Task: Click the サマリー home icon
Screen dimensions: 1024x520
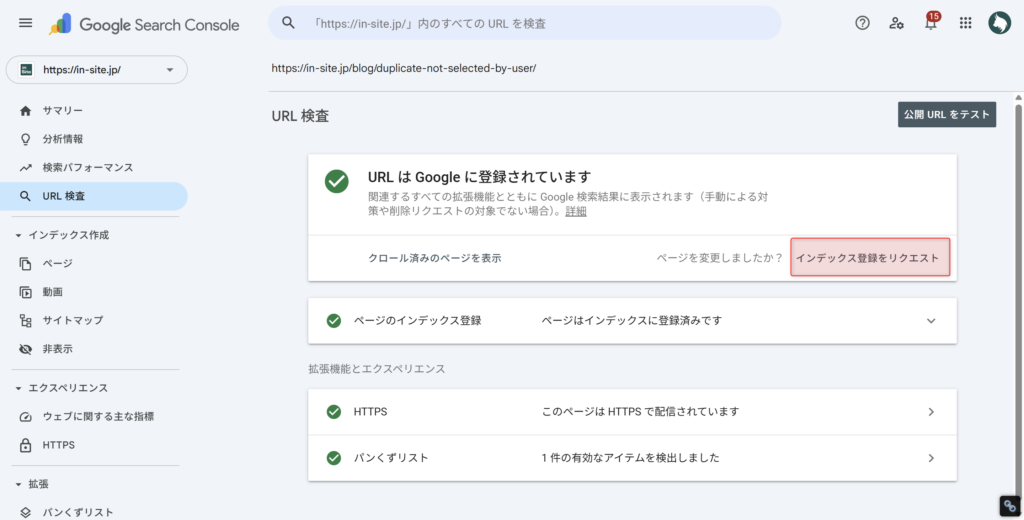Action: 25,110
